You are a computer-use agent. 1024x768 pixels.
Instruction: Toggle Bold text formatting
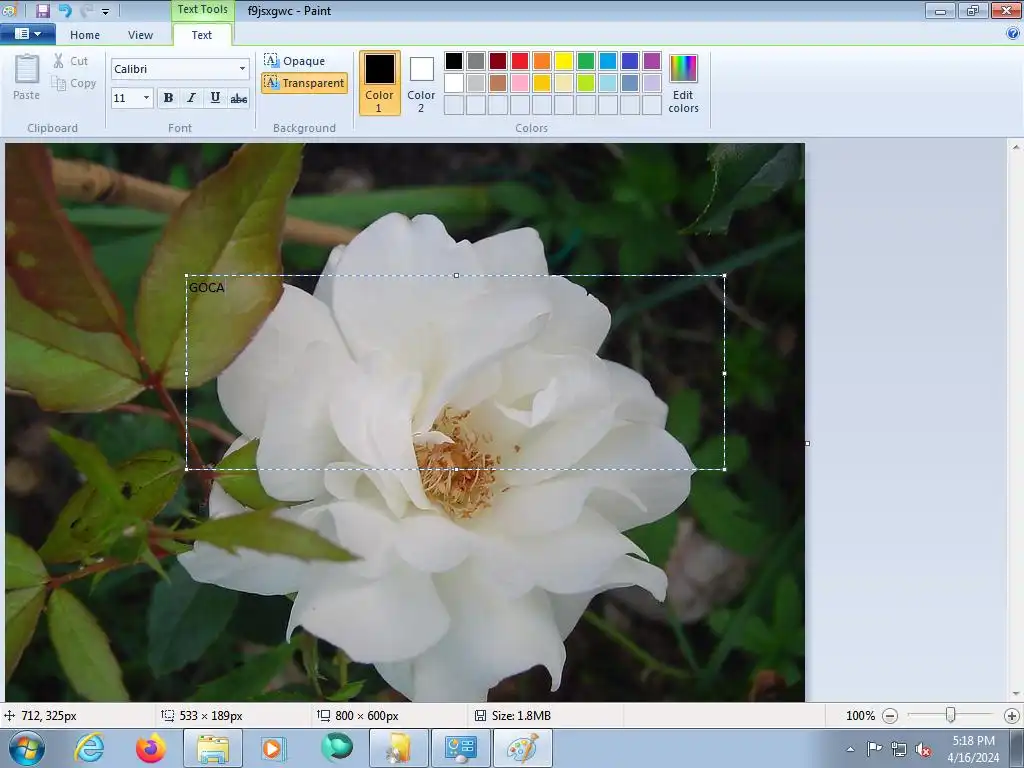tap(168, 98)
